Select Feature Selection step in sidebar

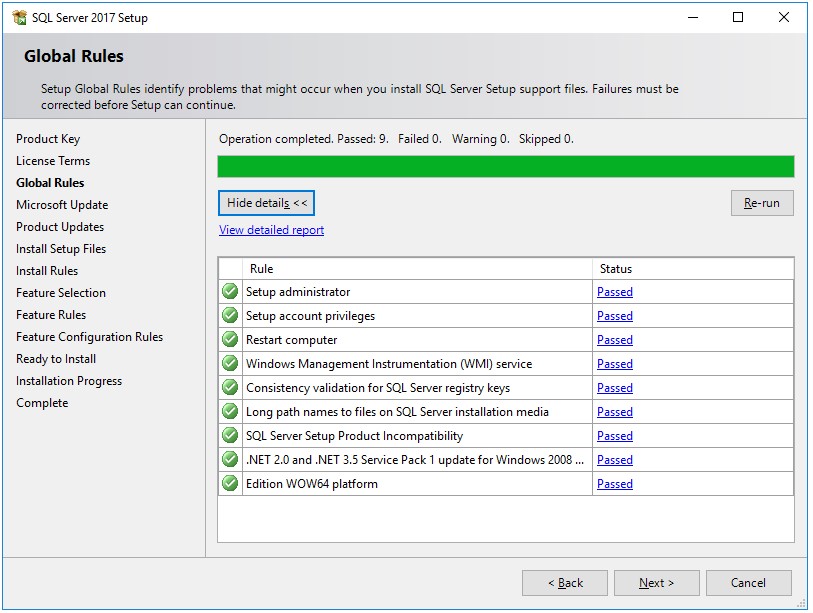click(x=61, y=292)
